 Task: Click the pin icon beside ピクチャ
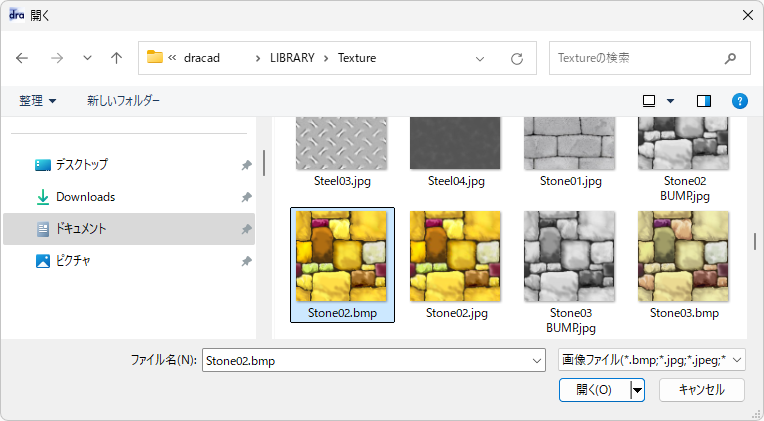[247, 261]
